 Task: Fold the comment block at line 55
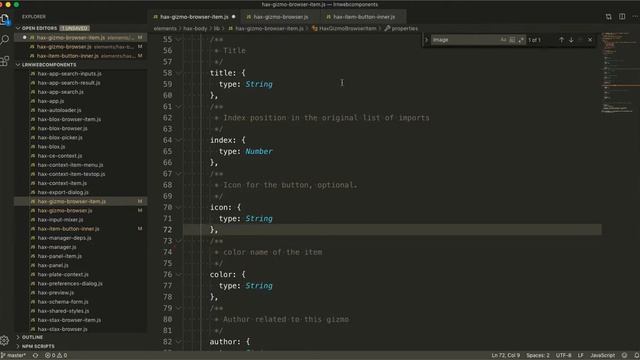tap(179, 40)
